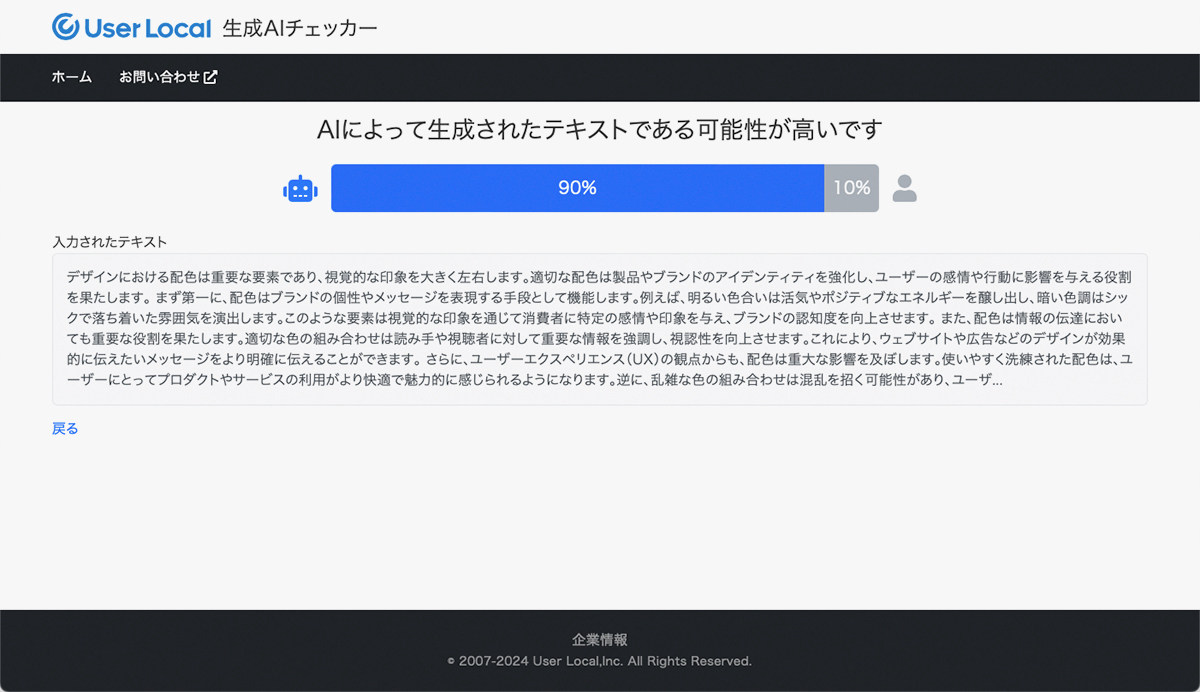Click the gray 10% human probability segment
Viewport: 1200px width, 692px height.
[x=851, y=188]
